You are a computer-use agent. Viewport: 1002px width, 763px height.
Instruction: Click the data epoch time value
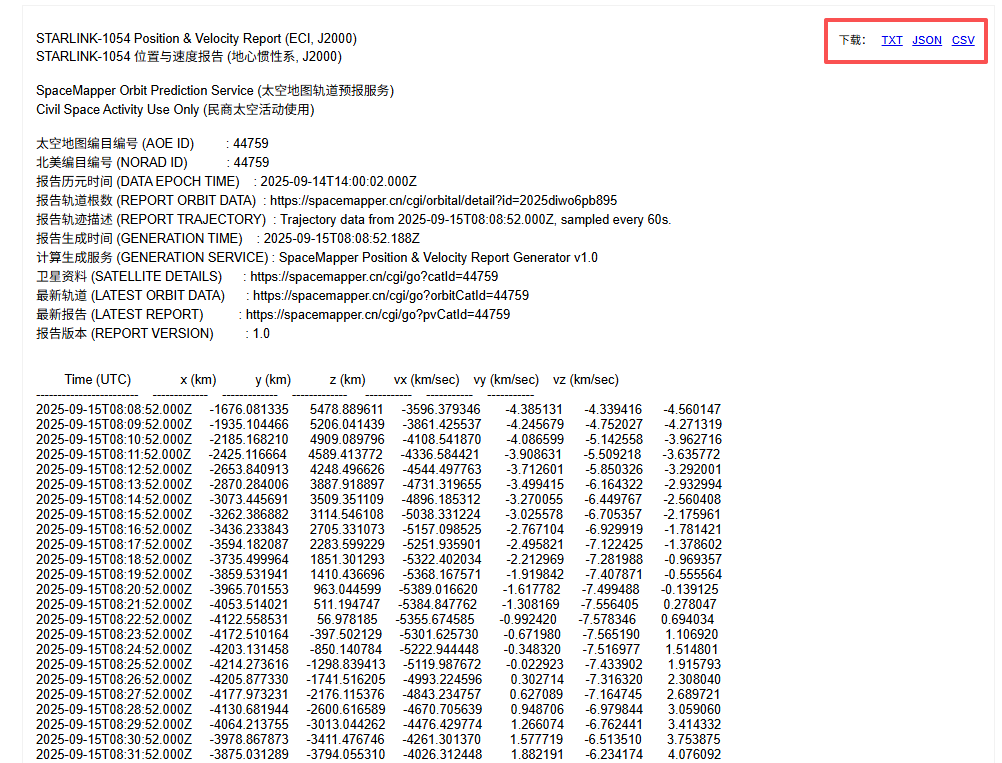(x=339, y=181)
